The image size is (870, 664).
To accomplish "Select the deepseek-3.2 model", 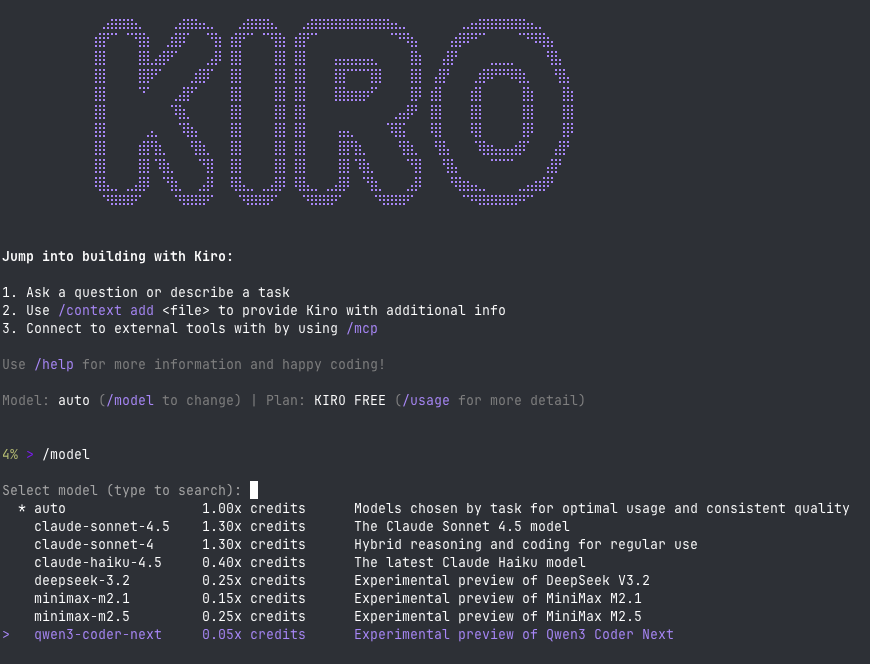I will [x=82, y=581].
